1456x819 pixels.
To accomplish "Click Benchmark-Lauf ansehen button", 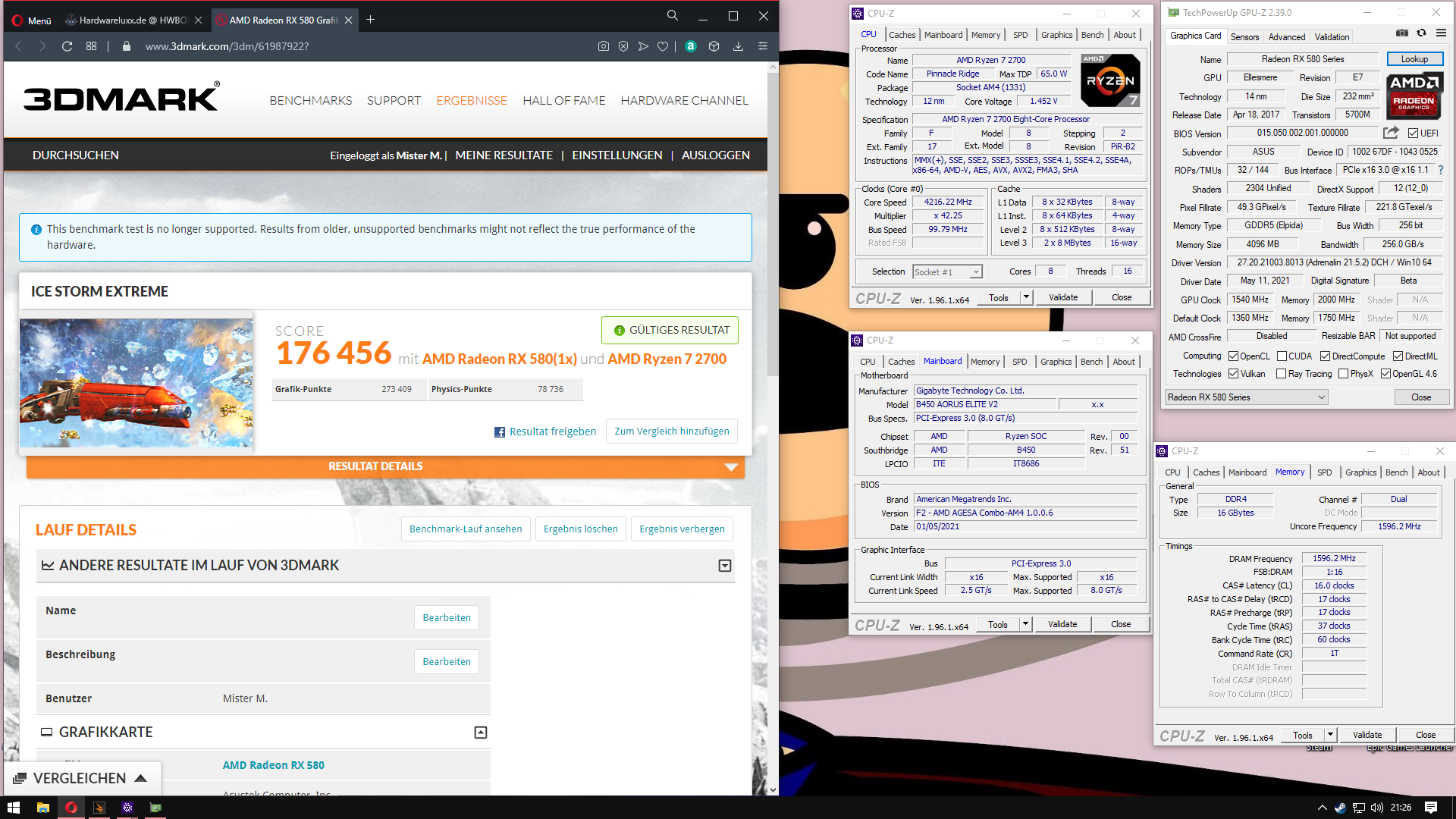I will coord(466,529).
